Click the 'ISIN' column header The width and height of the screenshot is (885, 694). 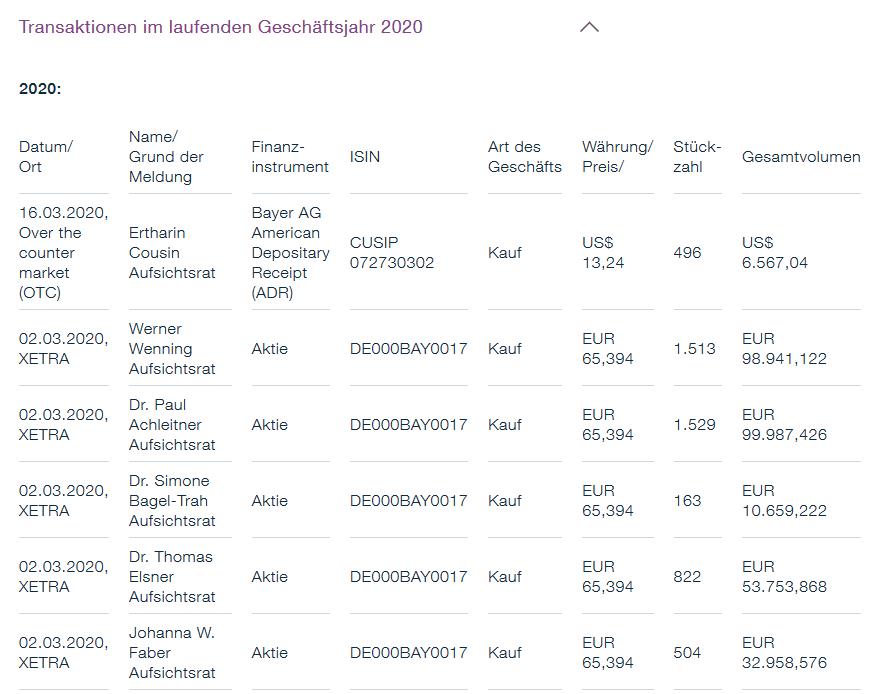point(365,157)
